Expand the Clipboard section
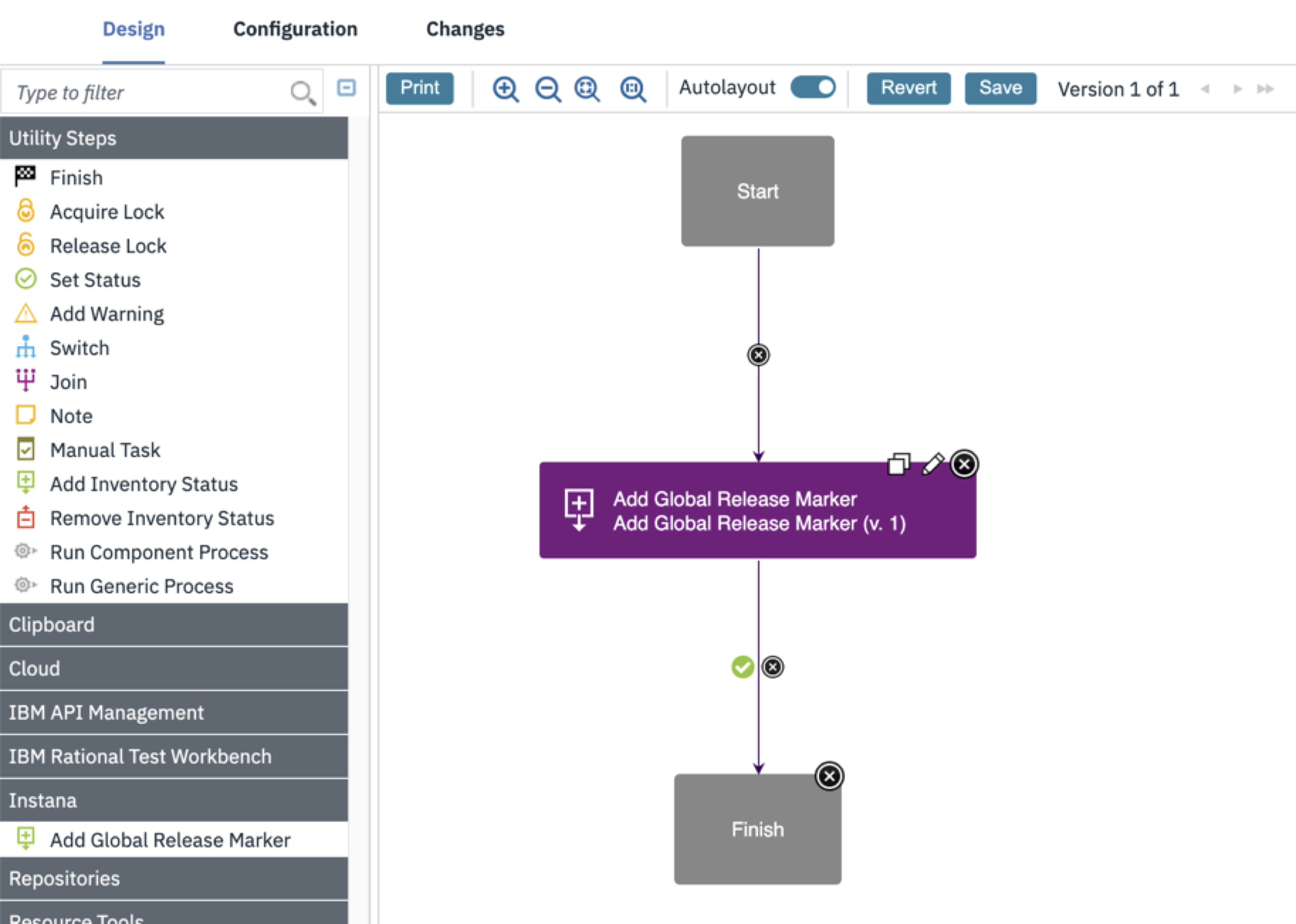The height and width of the screenshot is (924, 1296). [173, 625]
